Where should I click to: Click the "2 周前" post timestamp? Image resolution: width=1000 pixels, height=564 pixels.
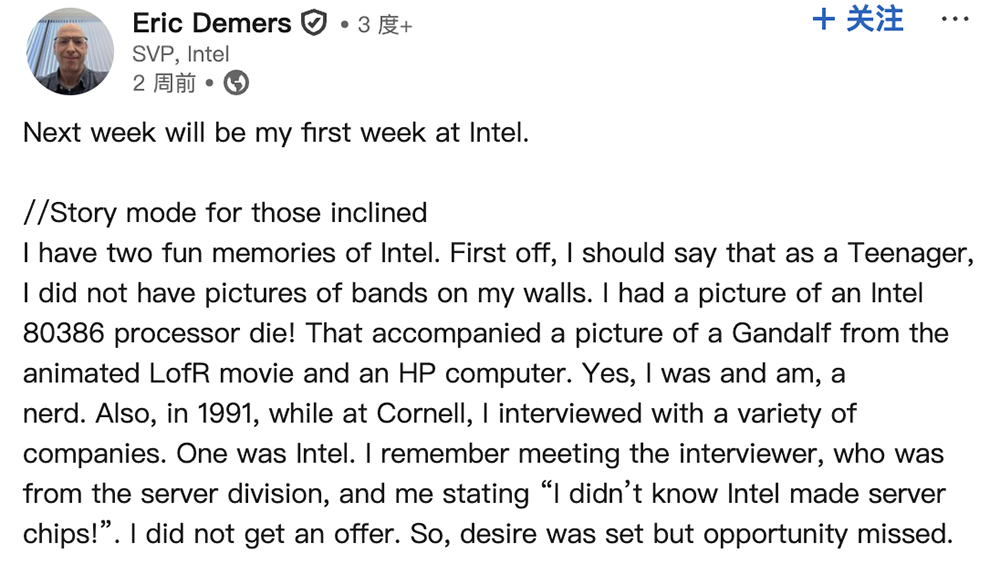[164, 83]
